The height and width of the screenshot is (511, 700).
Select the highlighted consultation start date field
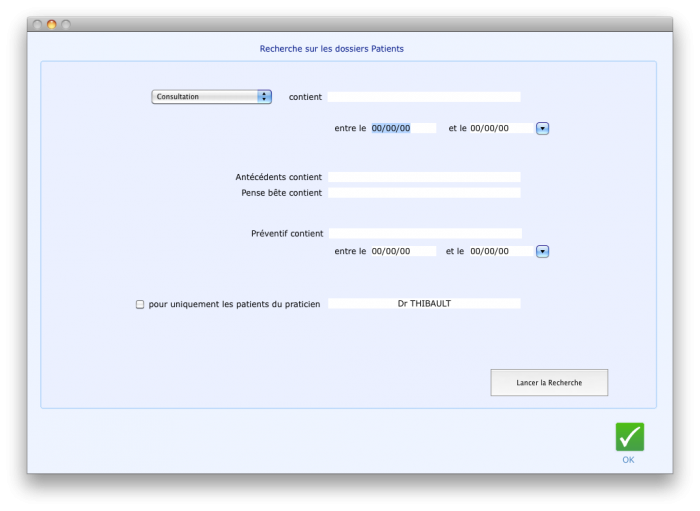(403, 128)
